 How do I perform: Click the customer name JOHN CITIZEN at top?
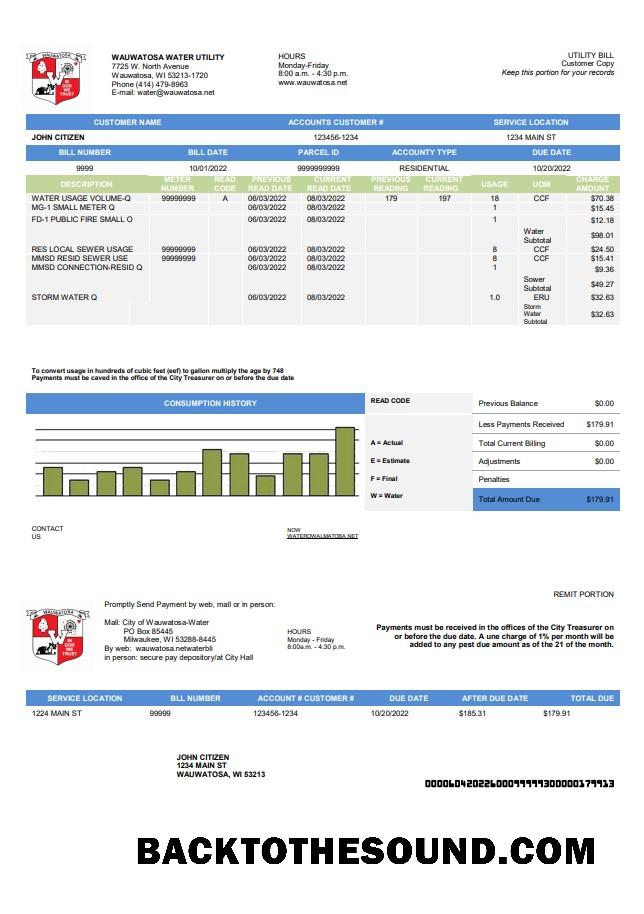[58, 138]
